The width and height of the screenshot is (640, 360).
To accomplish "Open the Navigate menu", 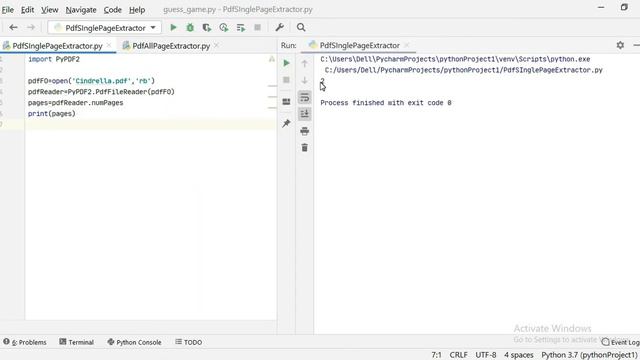I will [x=81, y=9].
